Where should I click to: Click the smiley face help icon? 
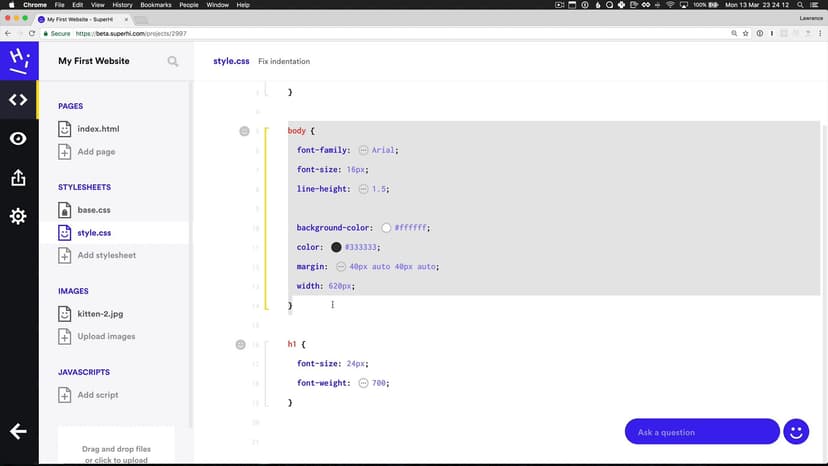point(796,431)
